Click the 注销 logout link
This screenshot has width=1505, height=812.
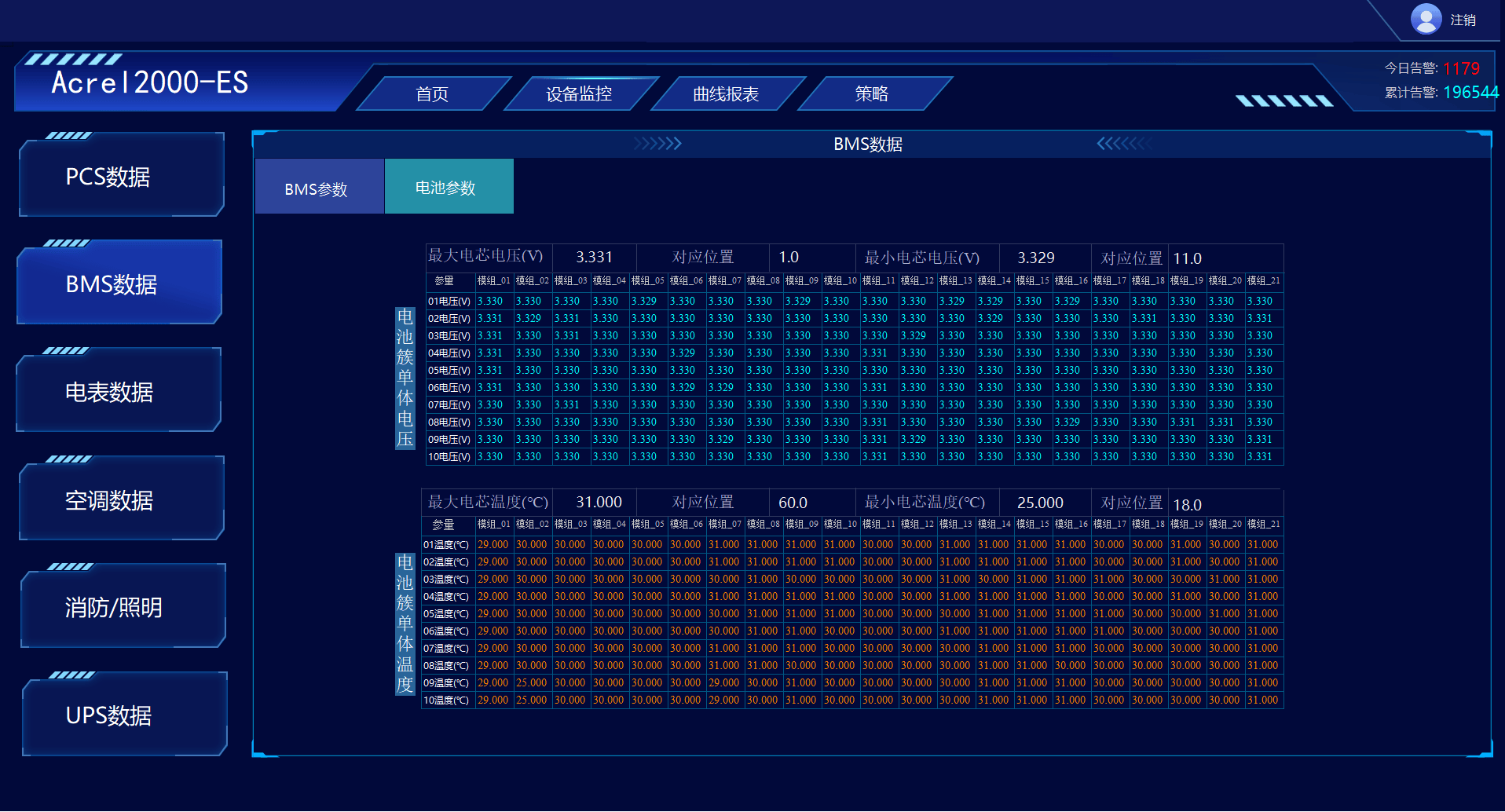[x=1463, y=20]
